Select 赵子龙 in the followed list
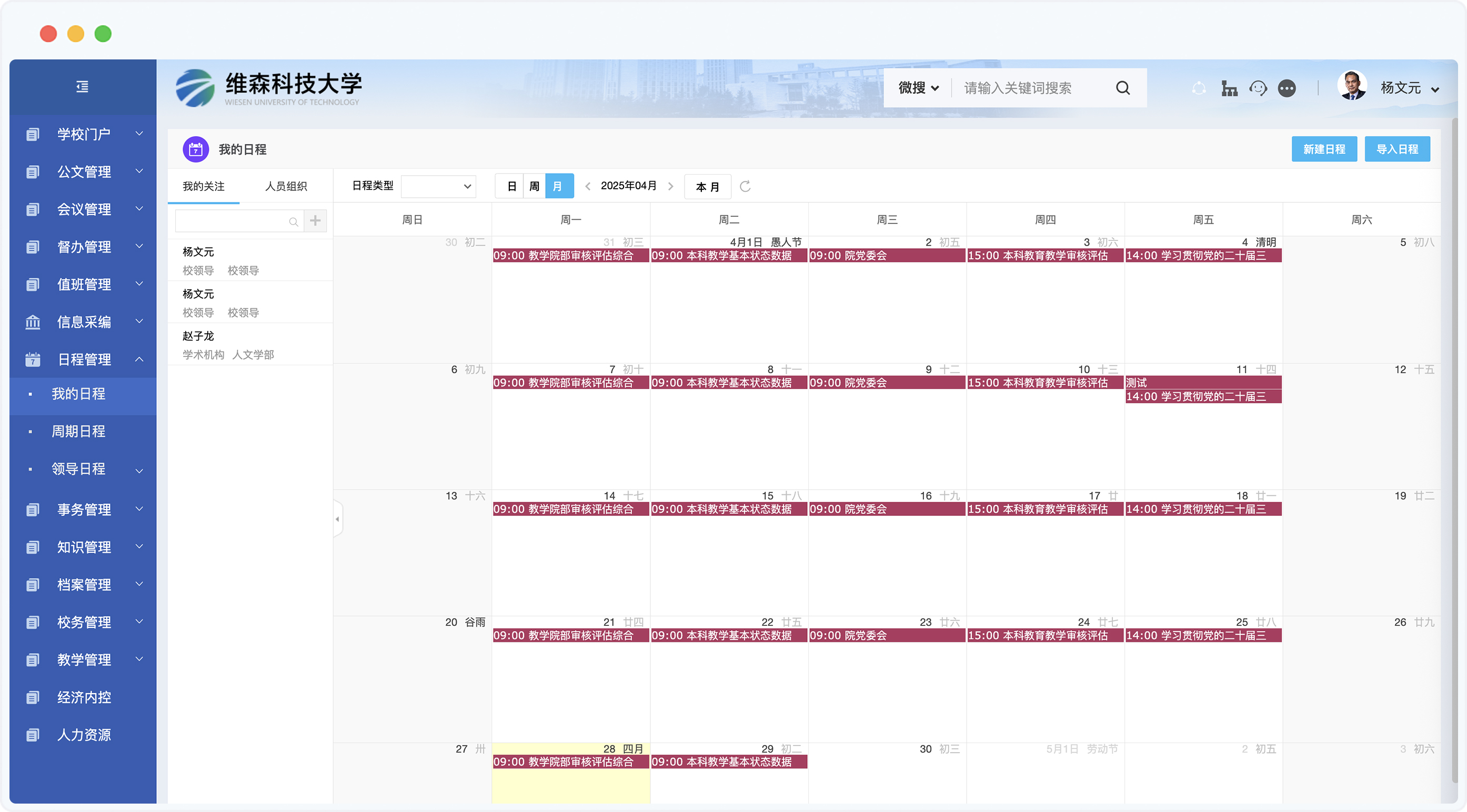Image resolution: width=1467 pixels, height=812 pixels. 250,345
